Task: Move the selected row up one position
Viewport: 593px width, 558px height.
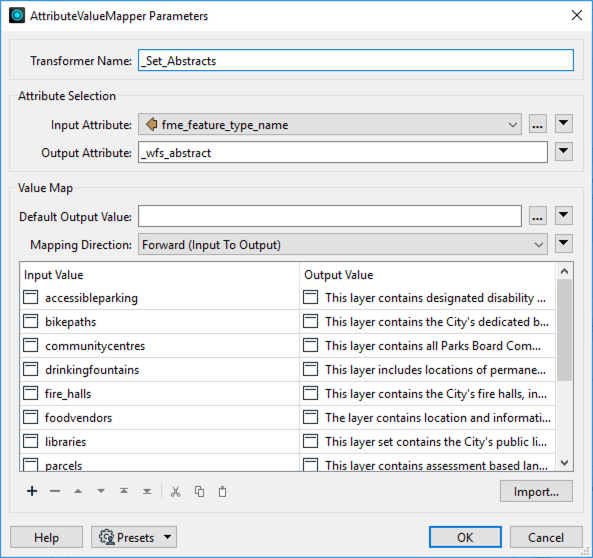Action: (78, 491)
